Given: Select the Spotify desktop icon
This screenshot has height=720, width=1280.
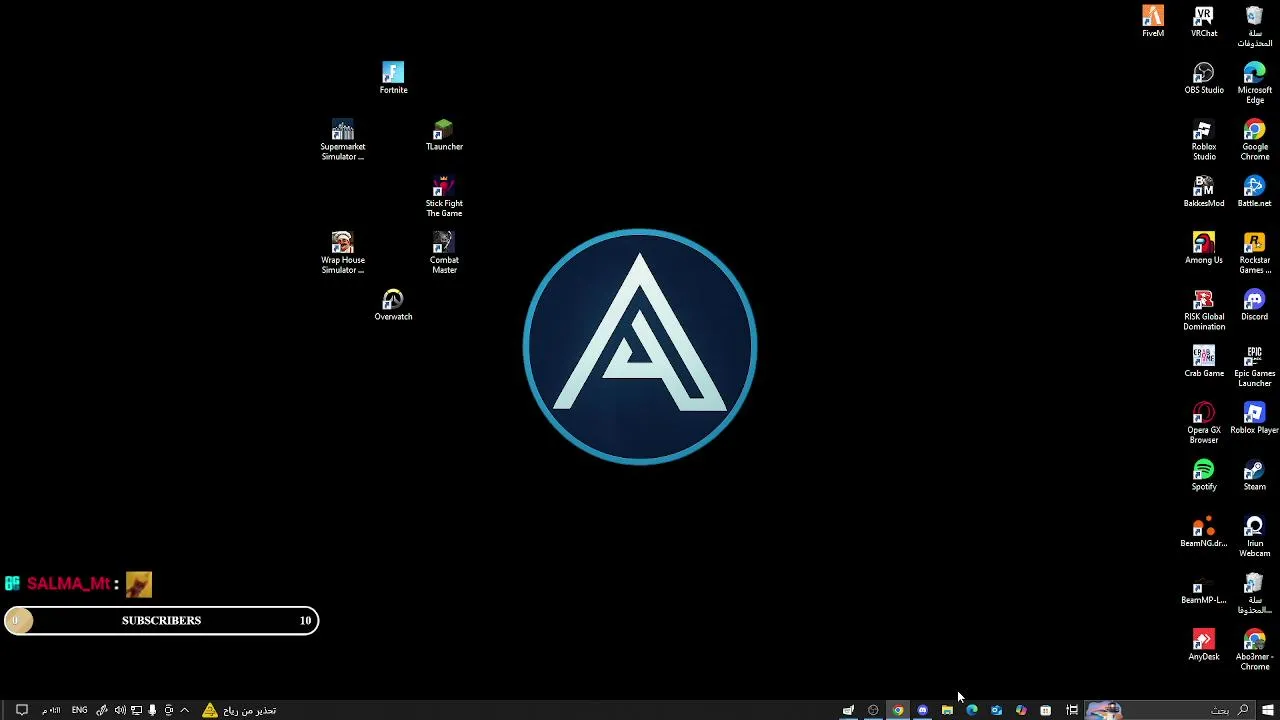Looking at the screenshot, I should click(x=1204, y=475).
